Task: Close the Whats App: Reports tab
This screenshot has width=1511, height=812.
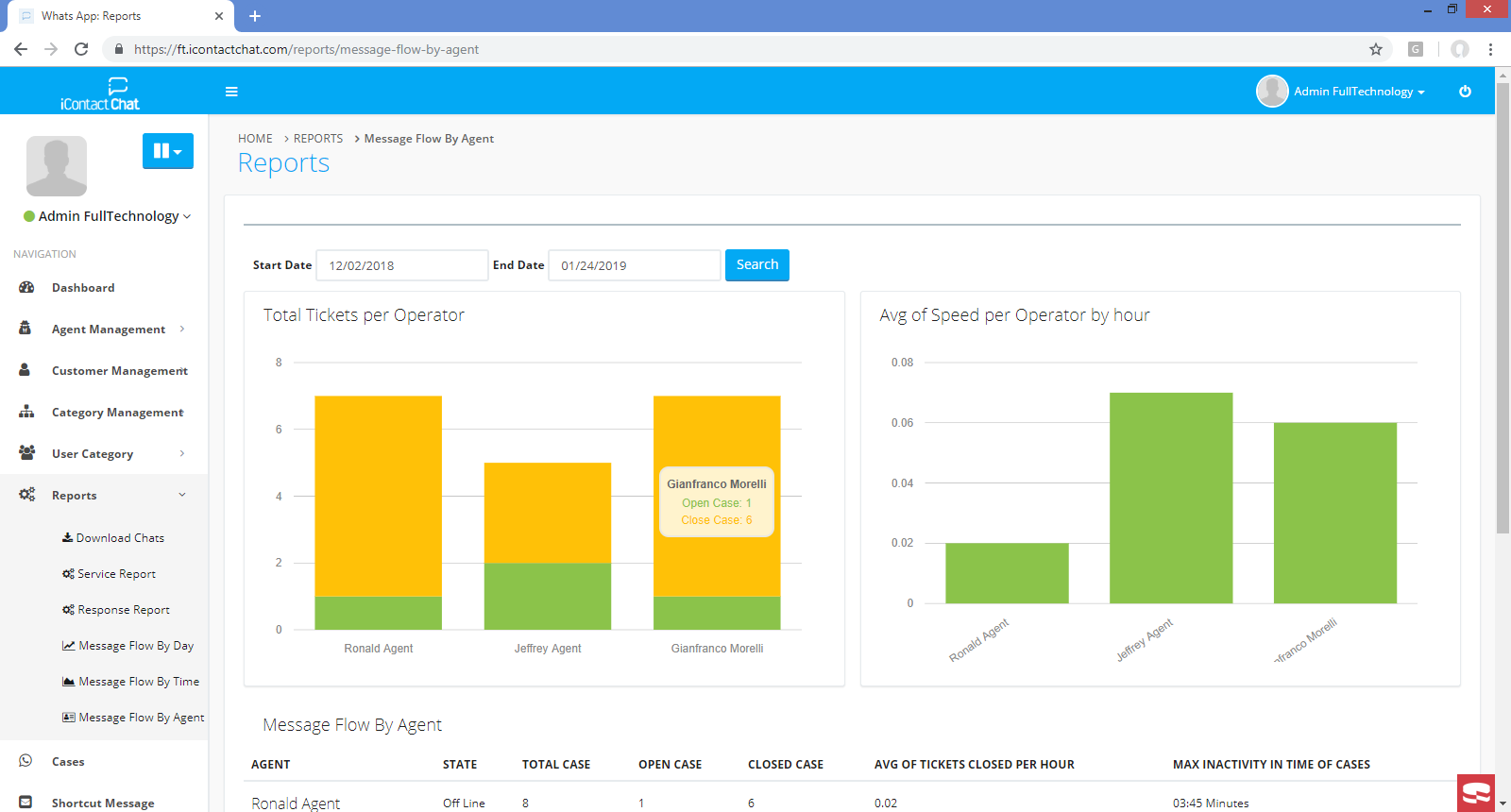Action: 218,16
